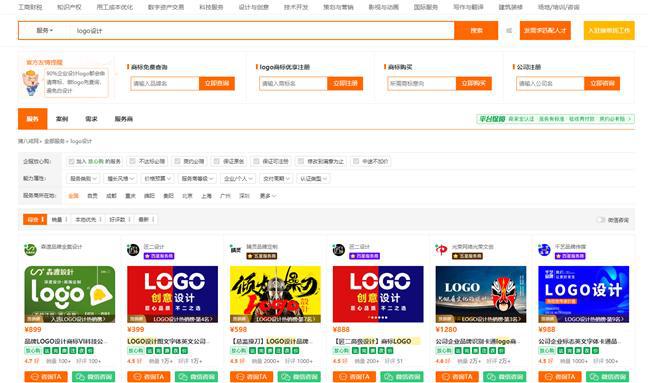Screen dimensions: 650x383
Task: Open the black shop avatar on the ¥399 card
Action: pos(133,250)
